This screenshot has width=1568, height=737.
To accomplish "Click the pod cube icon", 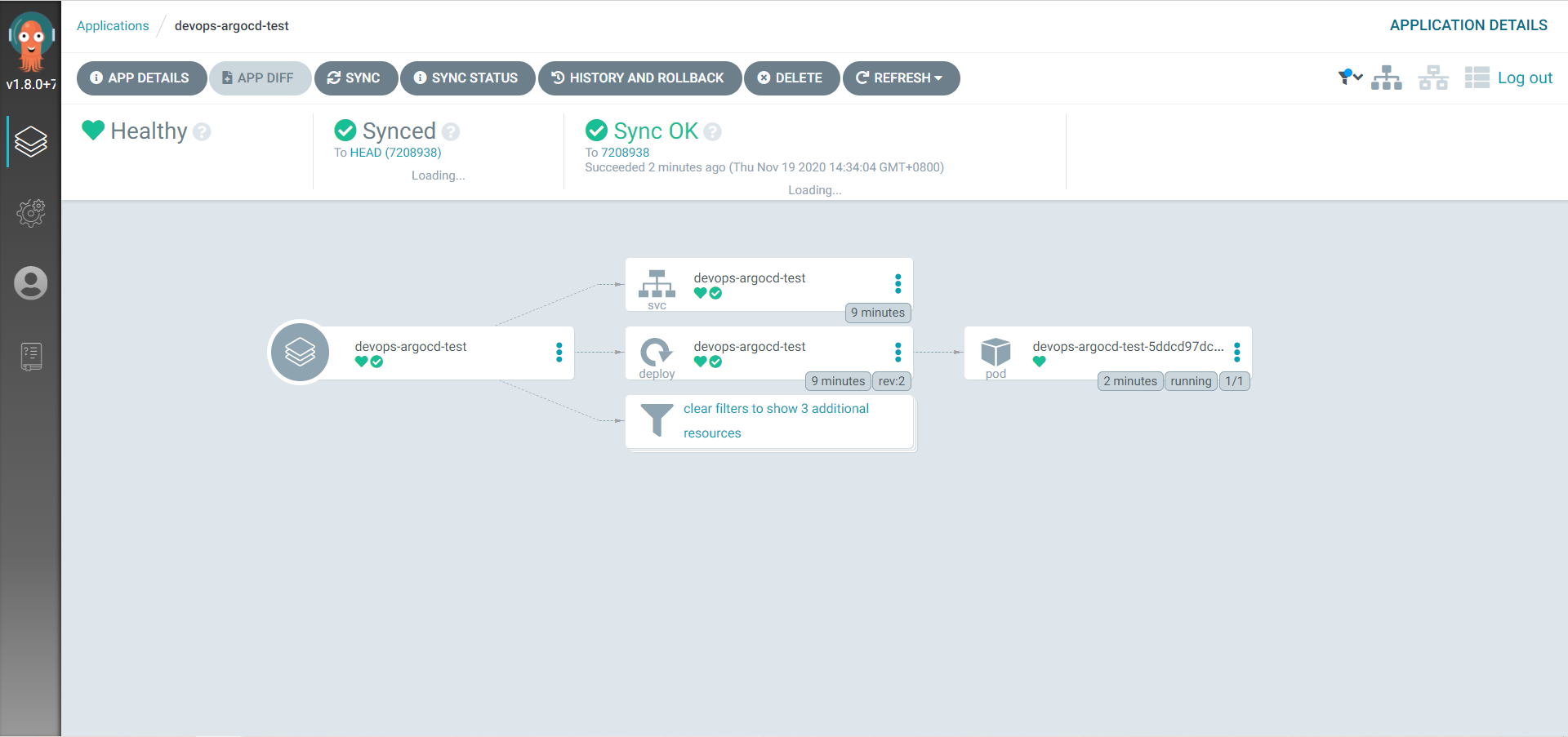I will coord(996,353).
